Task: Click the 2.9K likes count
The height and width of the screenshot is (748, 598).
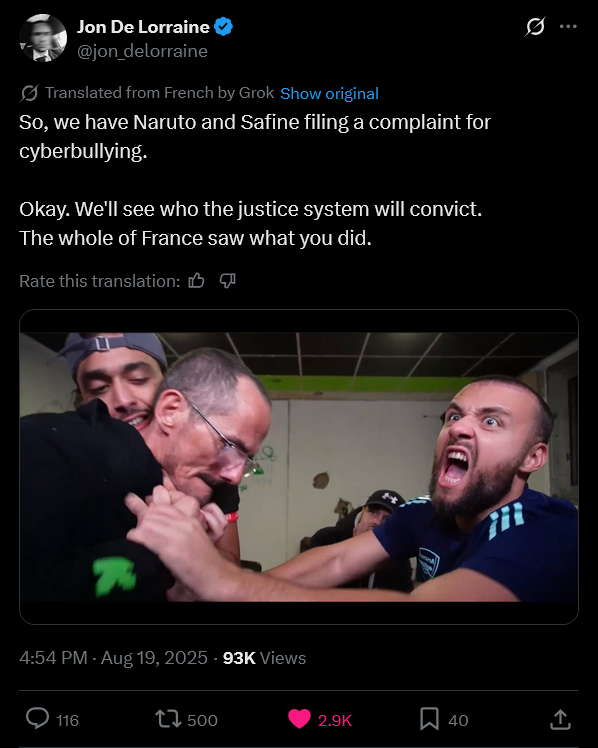Action: [335, 720]
